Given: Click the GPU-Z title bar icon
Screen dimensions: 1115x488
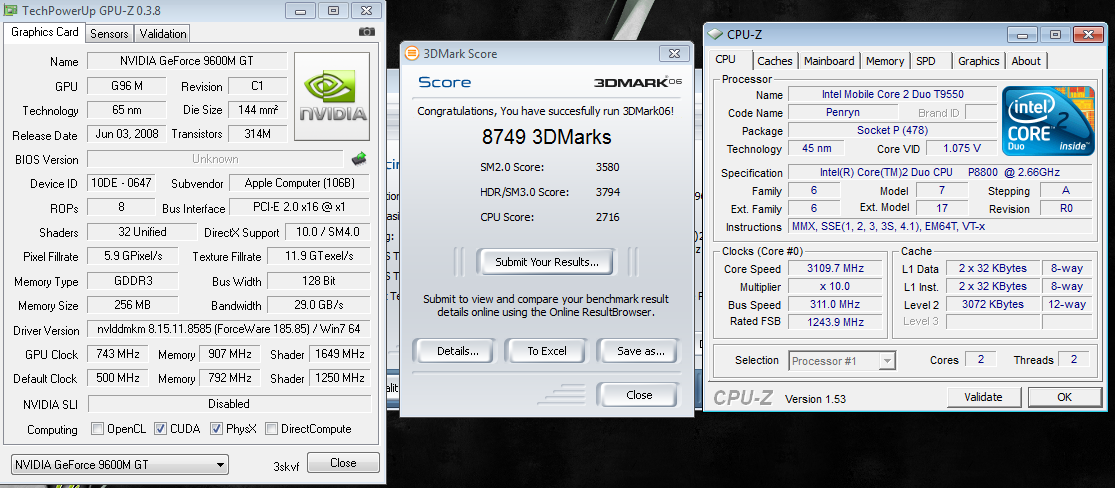Looking at the screenshot, I should click(12, 11).
